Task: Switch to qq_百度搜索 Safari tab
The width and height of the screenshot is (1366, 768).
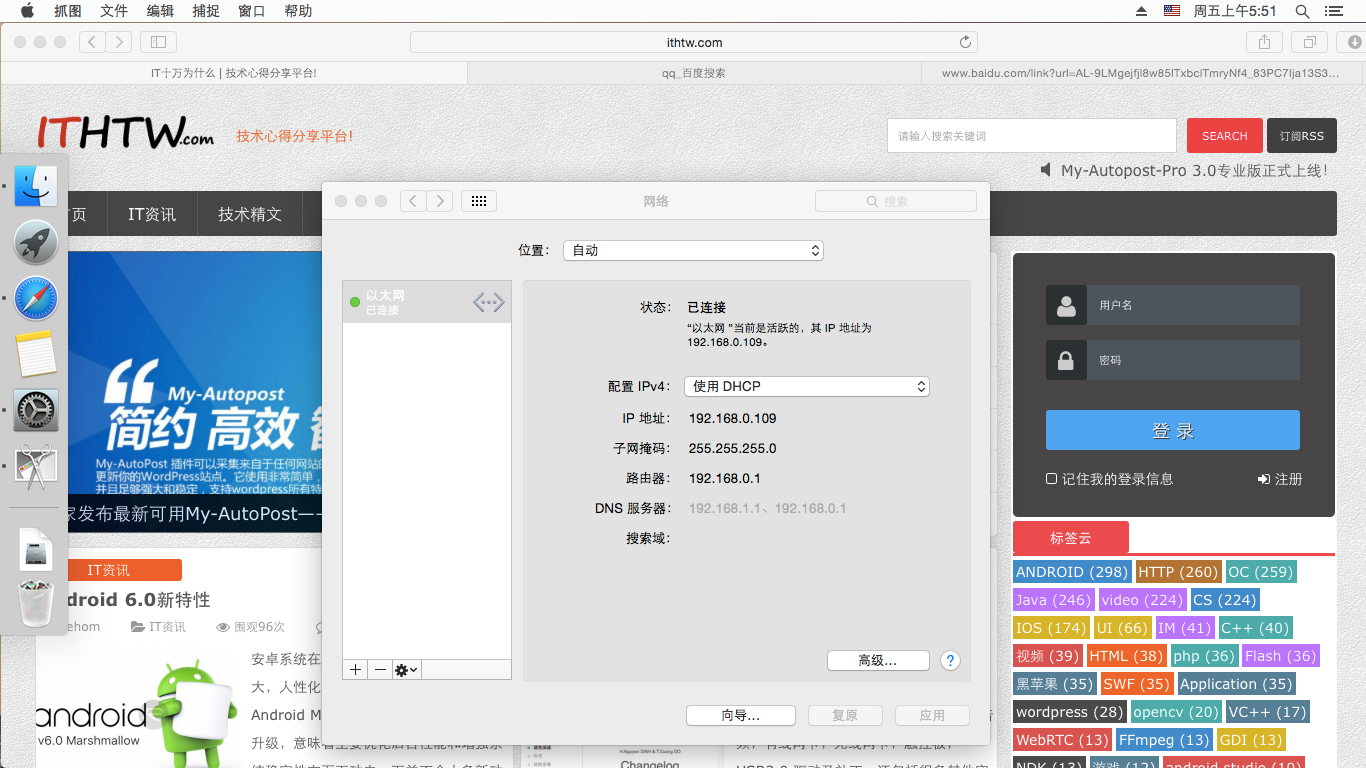Action: coord(693,73)
